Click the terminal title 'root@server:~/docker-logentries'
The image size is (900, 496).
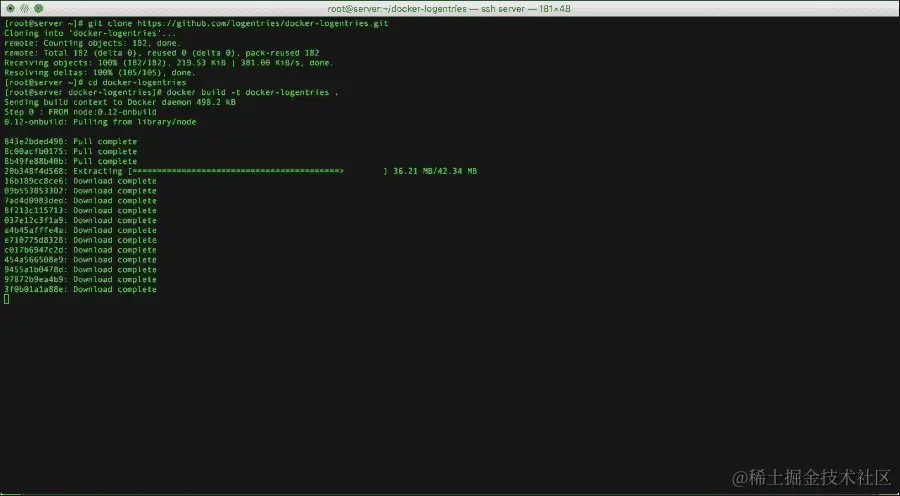tap(397, 9)
